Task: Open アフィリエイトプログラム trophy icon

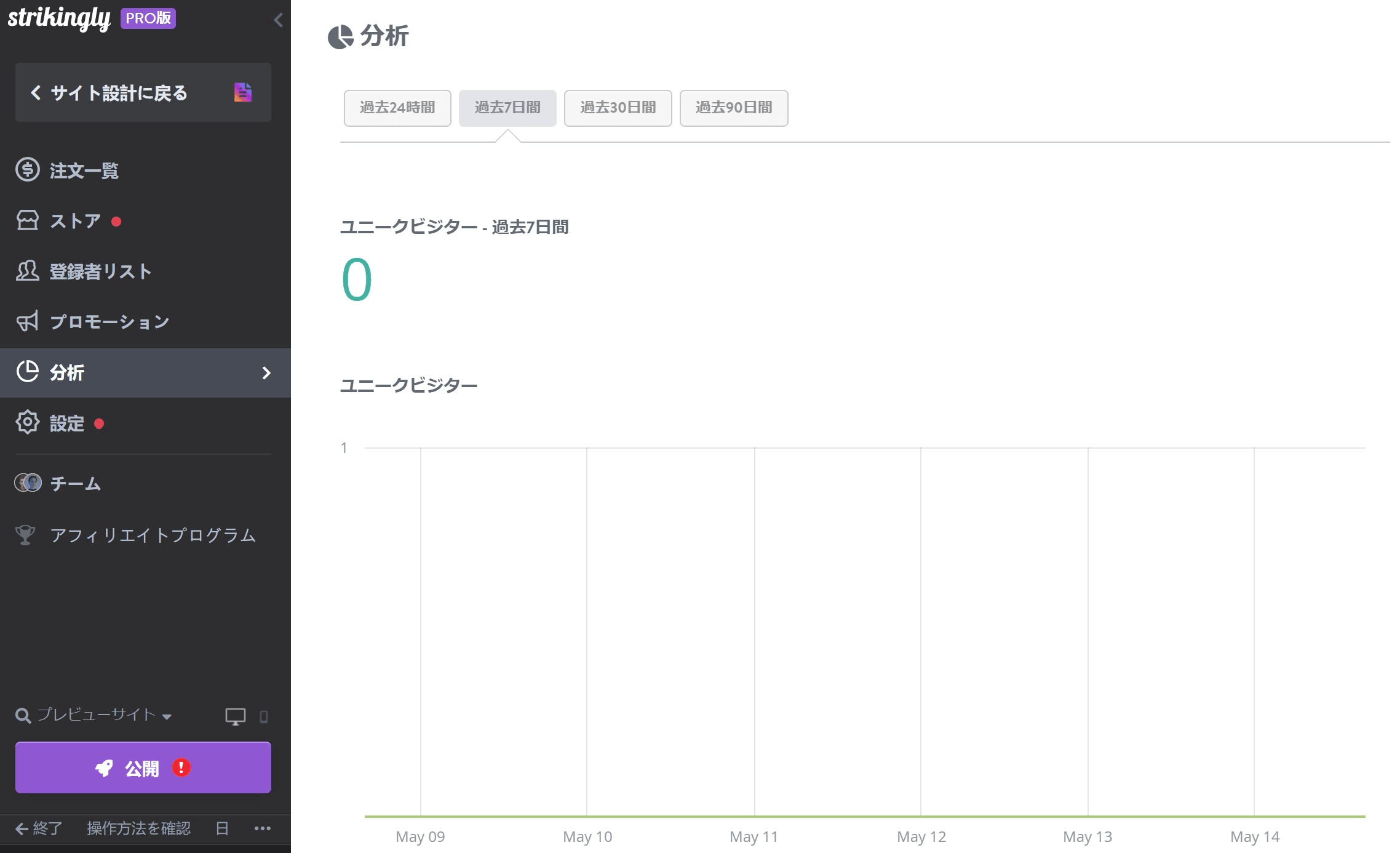Action: tap(26, 535)
